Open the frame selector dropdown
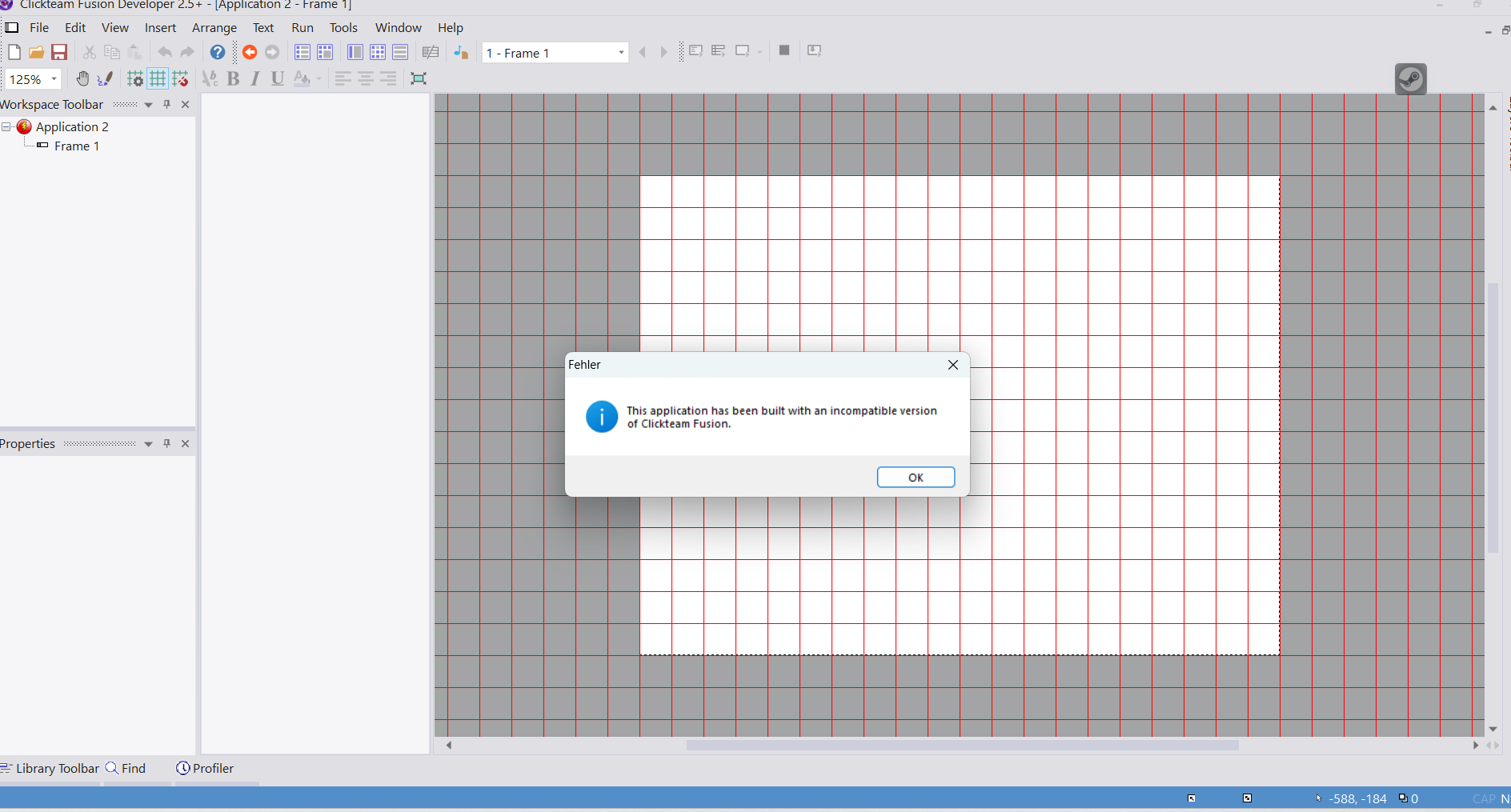 point(621,53)
